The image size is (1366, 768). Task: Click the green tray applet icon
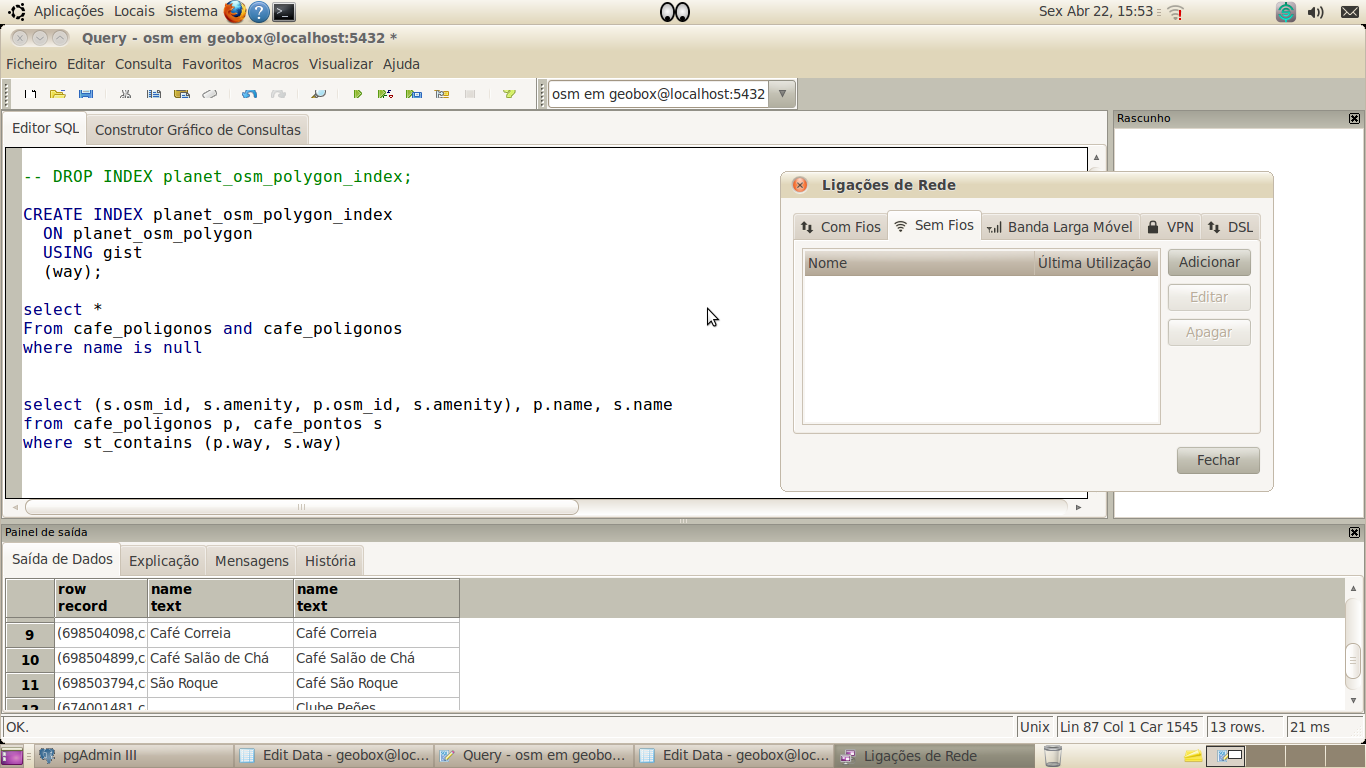click(1286, 12)
